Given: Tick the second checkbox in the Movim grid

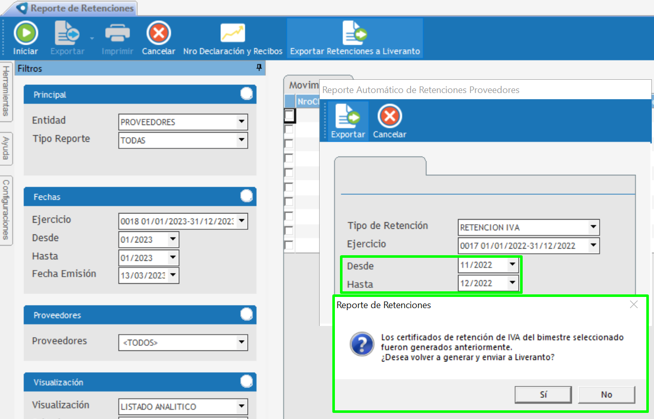Looking at the screenshot, I should 289,130.
